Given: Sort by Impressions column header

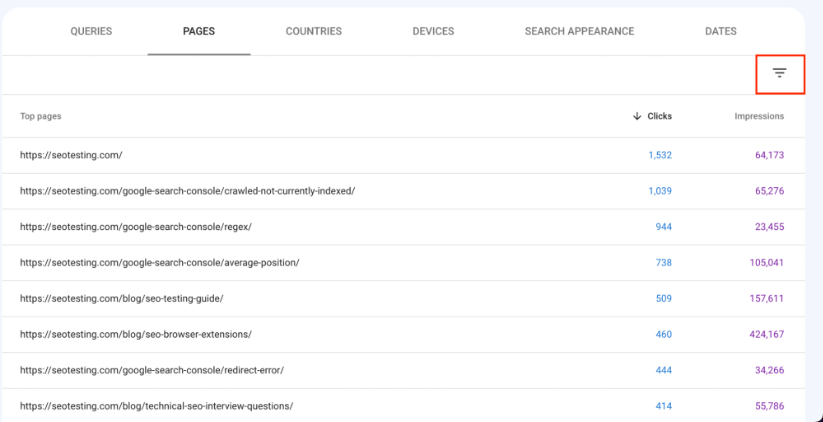Looking at the screenshot, I should (759, 116).
